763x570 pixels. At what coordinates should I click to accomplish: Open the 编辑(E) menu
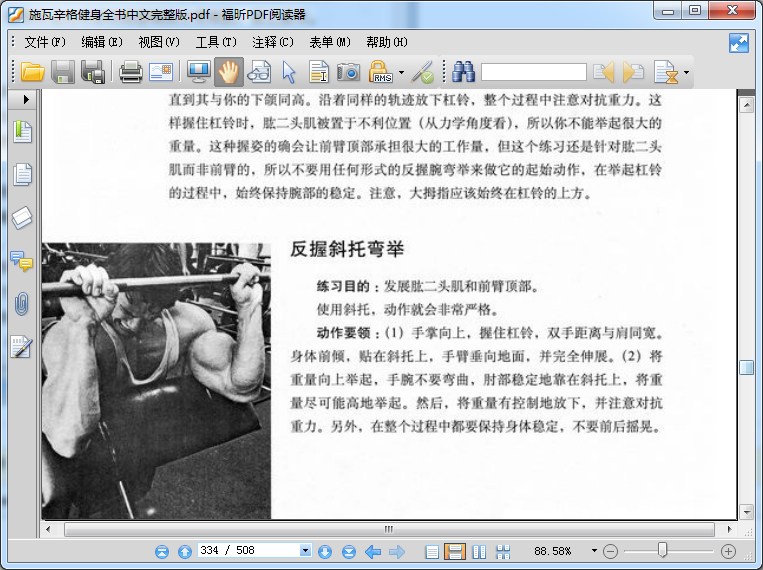102,42
